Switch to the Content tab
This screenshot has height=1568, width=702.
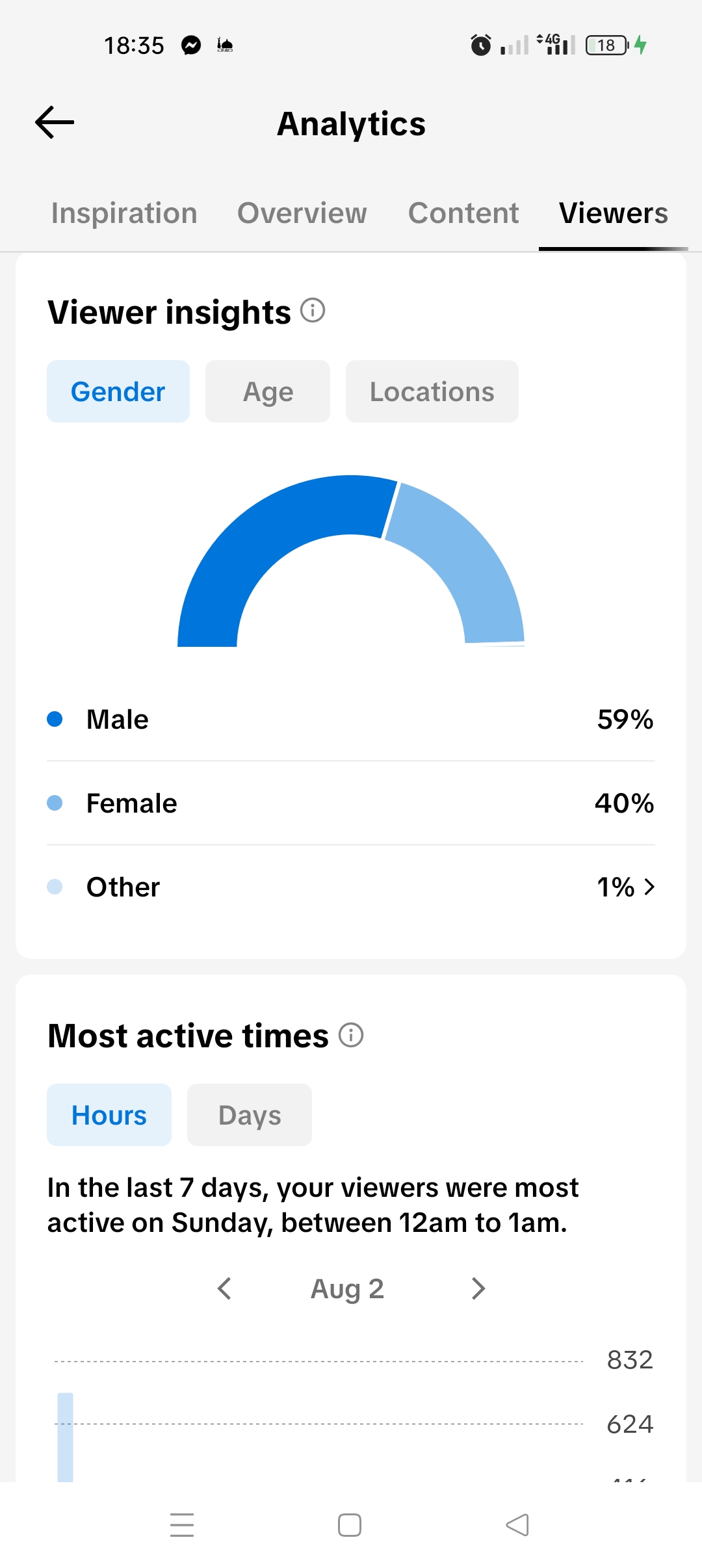(x=463, y=213)
